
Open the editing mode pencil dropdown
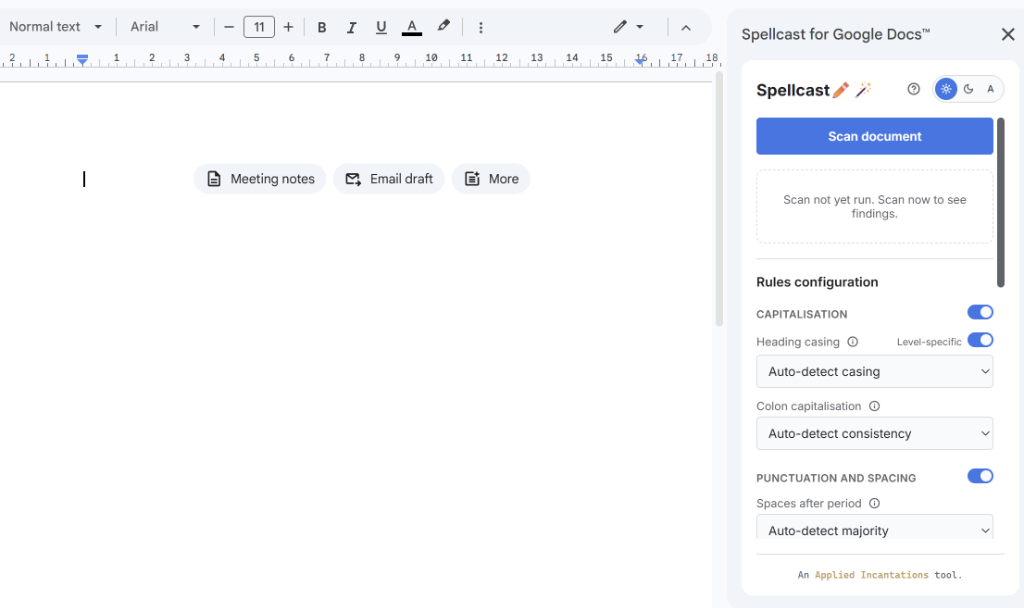click(628, 27)
